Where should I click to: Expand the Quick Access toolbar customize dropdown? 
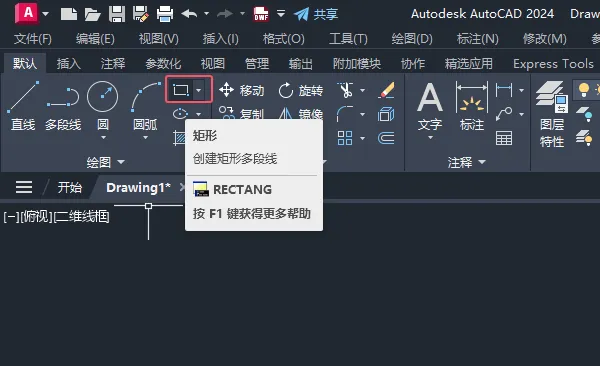tap(281, 14)
